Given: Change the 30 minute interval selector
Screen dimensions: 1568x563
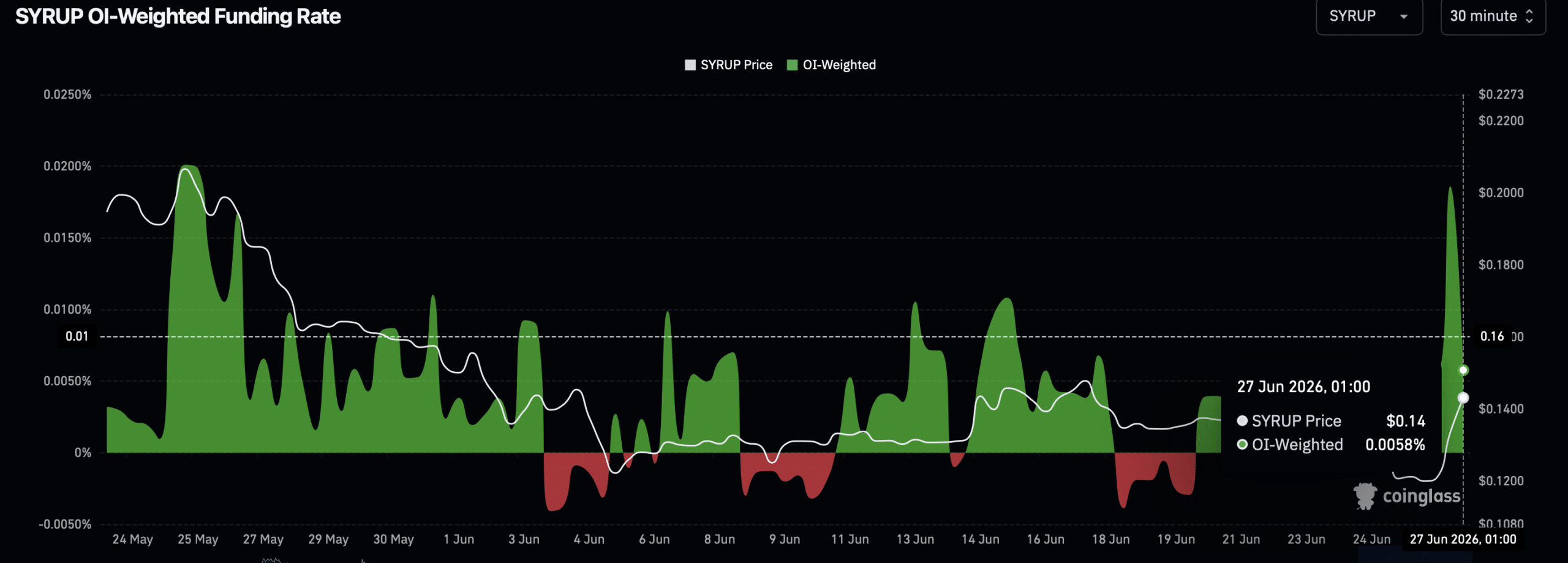Looking at the screenshot, I should click(1493, 17).
